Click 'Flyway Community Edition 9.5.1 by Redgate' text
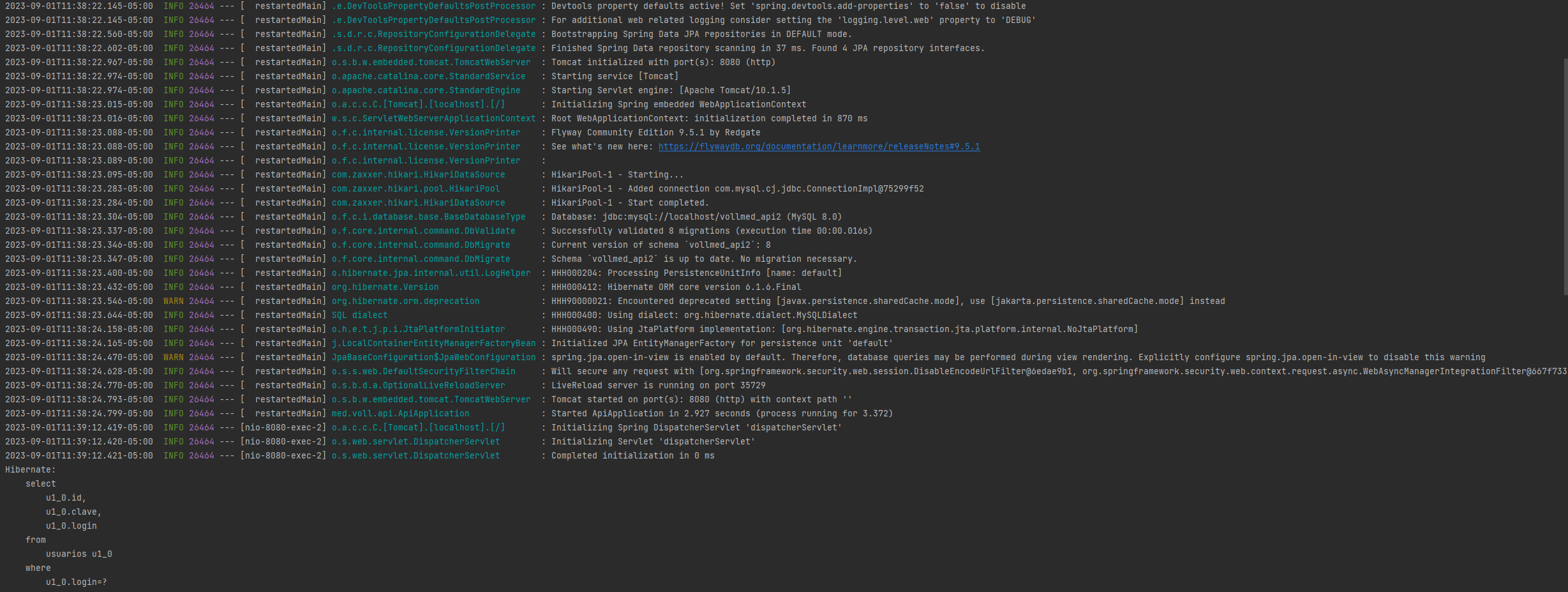 pos(655,133)
